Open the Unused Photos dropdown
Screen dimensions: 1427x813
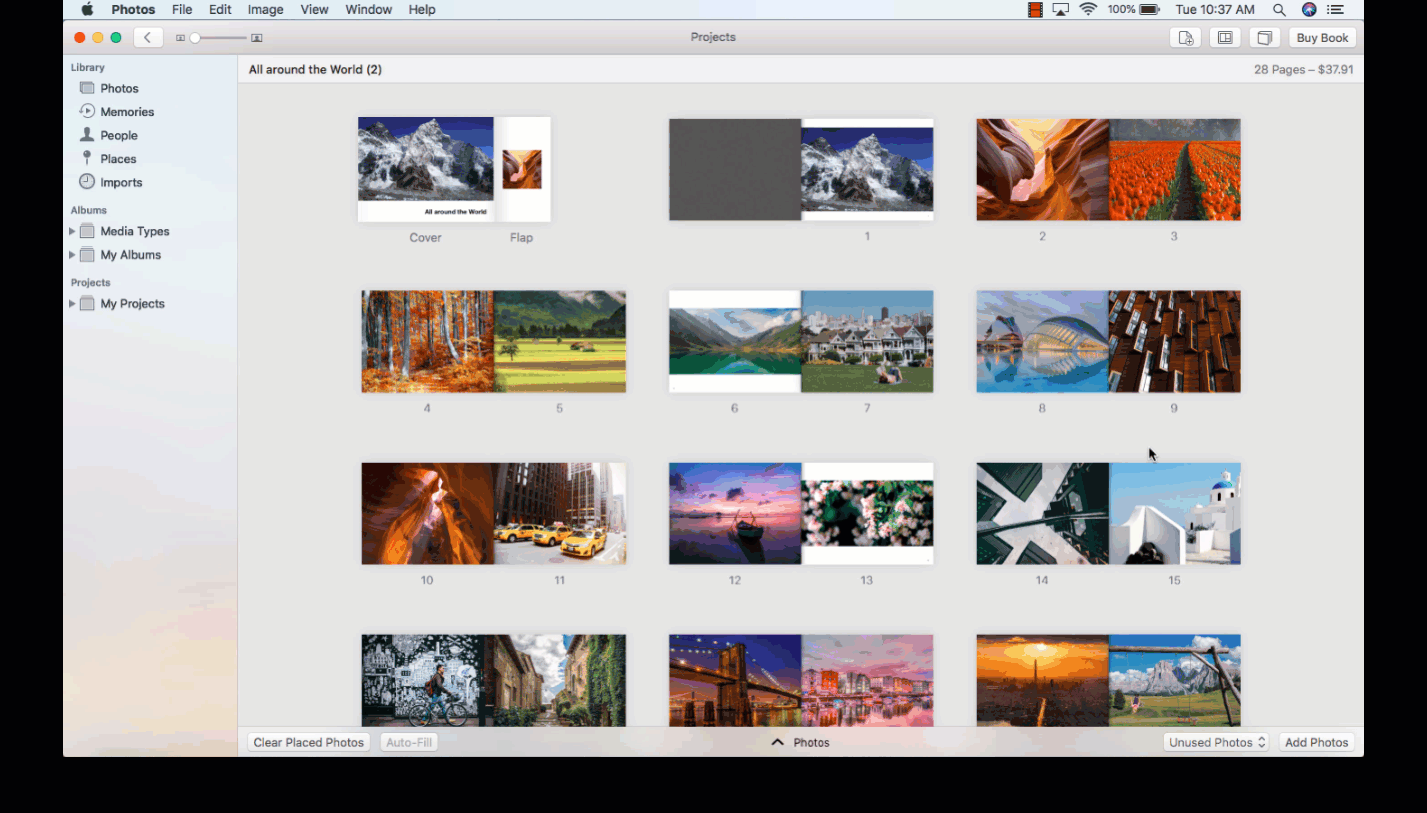click(1216, 742)
